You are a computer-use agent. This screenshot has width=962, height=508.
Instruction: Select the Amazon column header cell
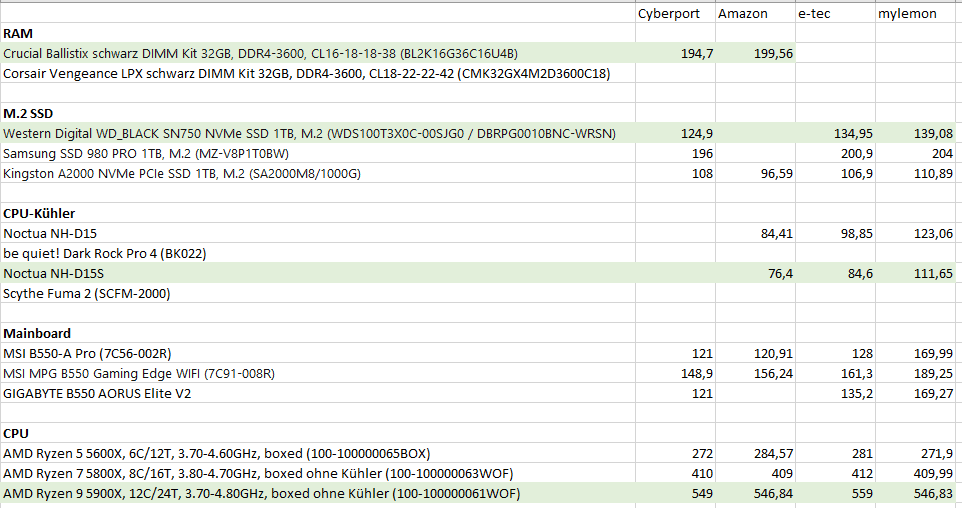pos(755,13)
